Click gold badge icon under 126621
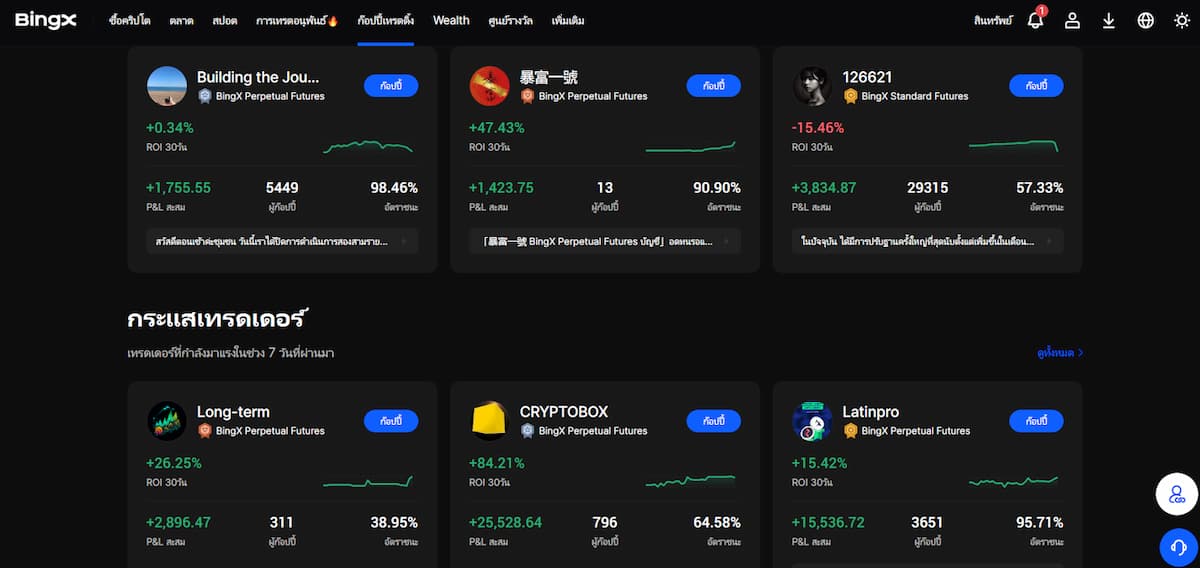The image size is (1200, 568). coord(850,96)
